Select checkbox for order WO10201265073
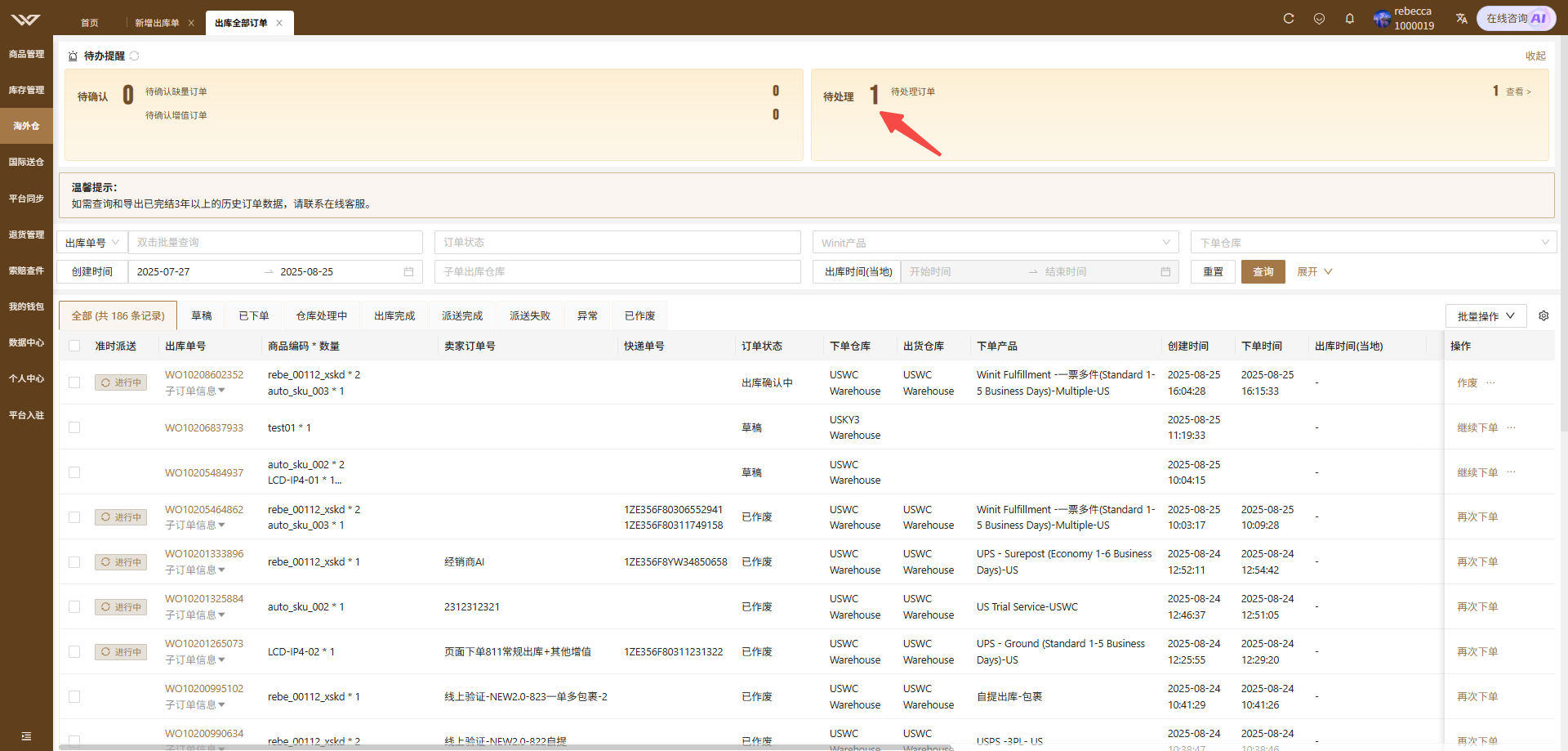The image size is (1568, 751). [x=74, y=652]
